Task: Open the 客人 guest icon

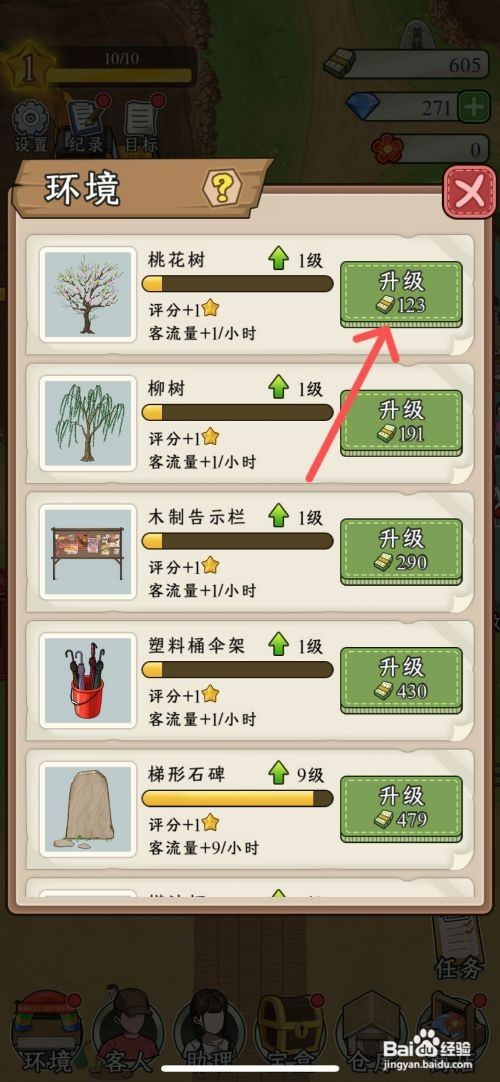Action: (x=127, y=1028)
